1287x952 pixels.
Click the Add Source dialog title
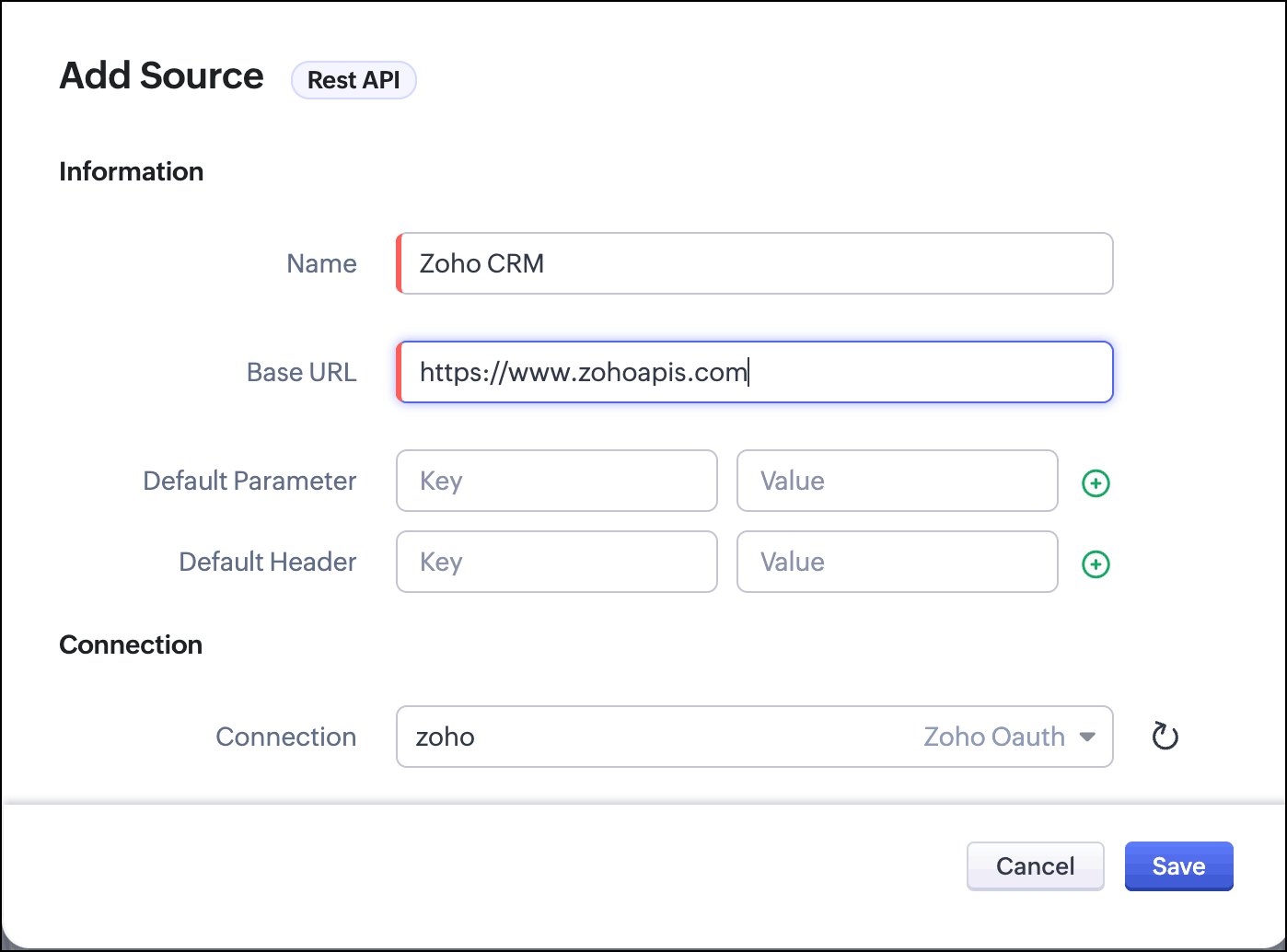point(161,75)
